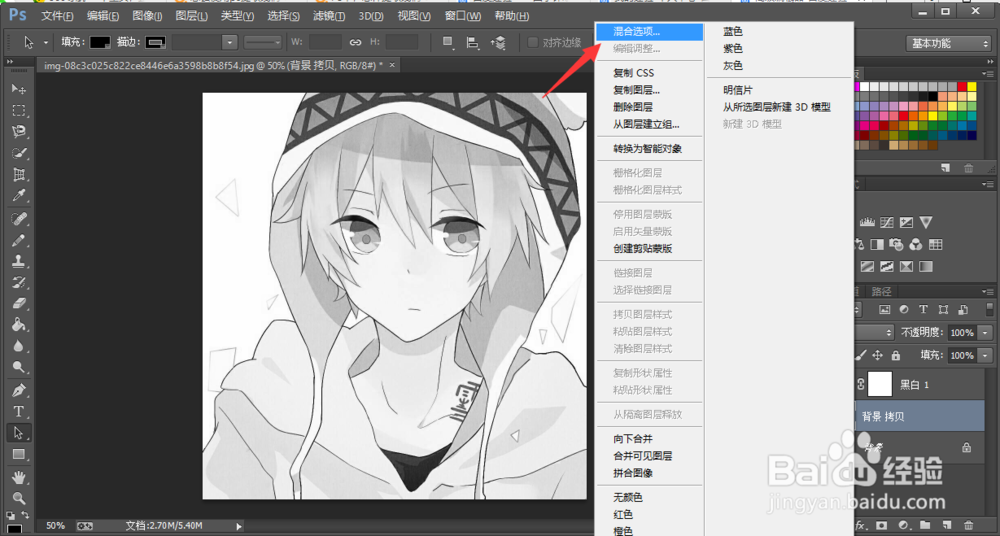
Task: Select the Blur tool
Action: (x=18, y=346)
